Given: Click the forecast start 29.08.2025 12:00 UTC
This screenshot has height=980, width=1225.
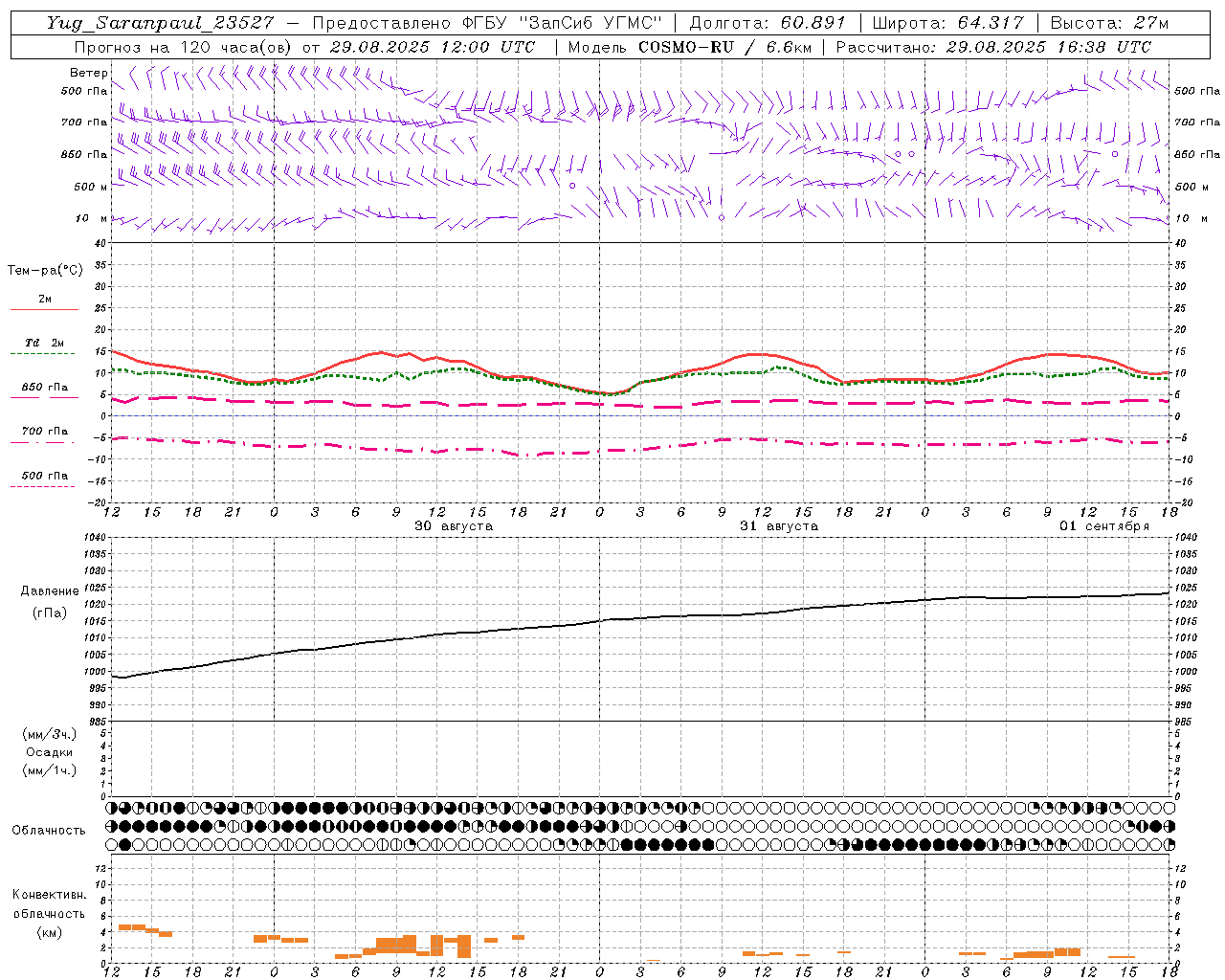Looking at the screenshot, I should (x=432, y=47).
